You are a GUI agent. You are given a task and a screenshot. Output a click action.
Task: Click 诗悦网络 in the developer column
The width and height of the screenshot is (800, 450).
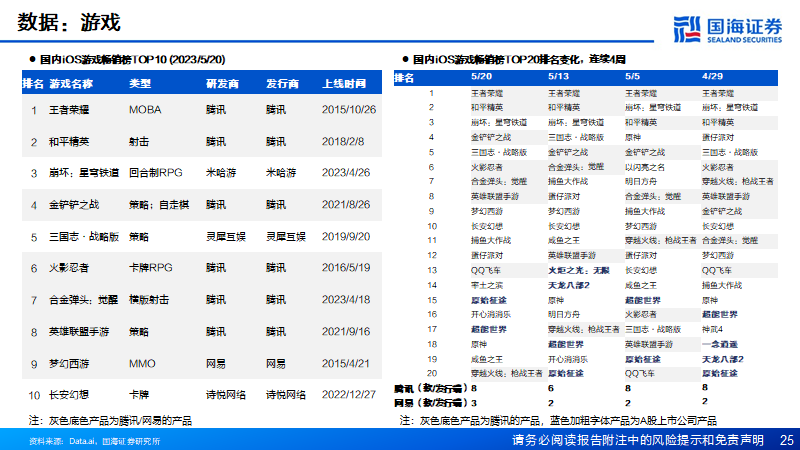point(226,395)
